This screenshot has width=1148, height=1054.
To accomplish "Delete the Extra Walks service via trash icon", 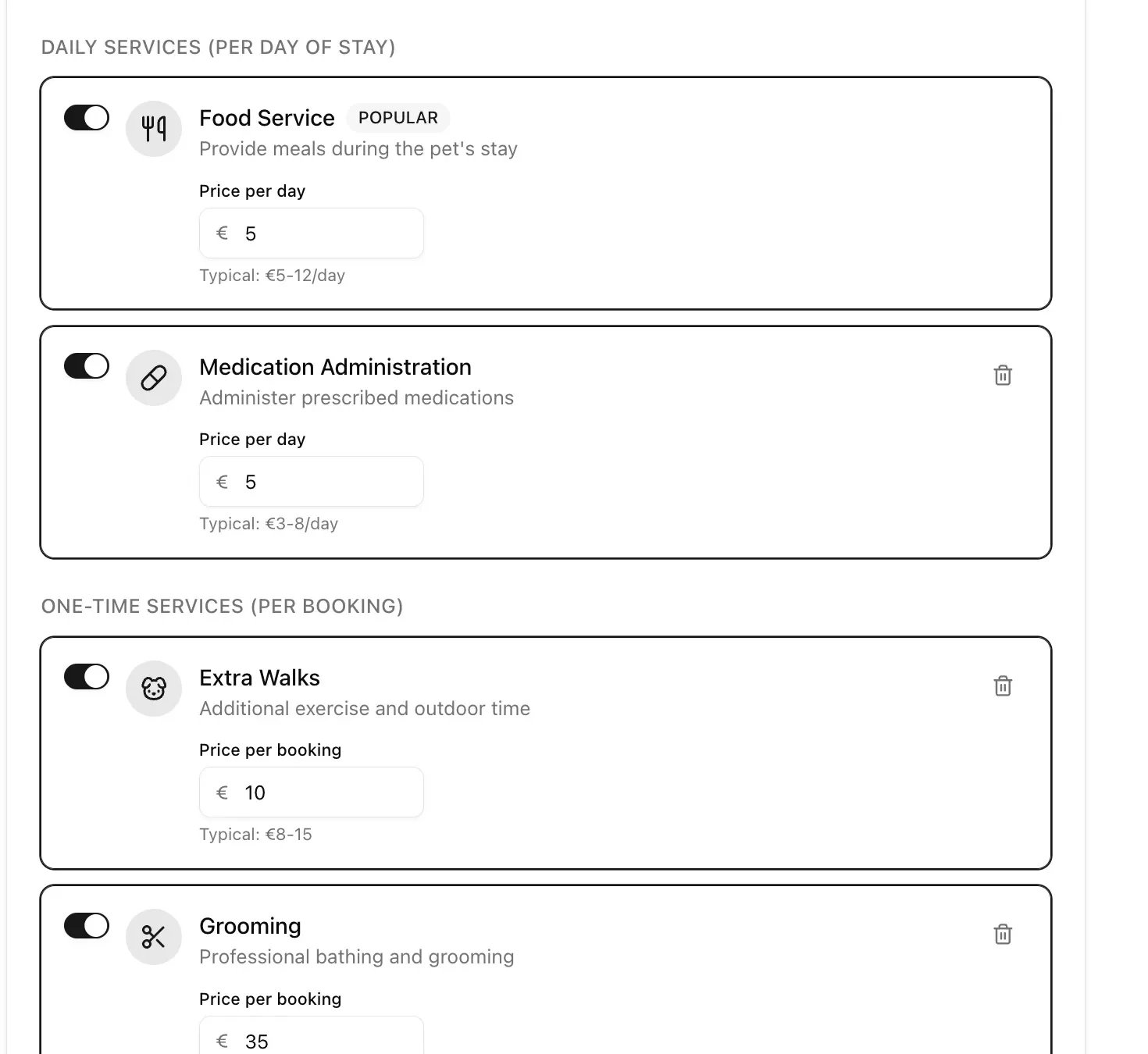I will click(x=1003, y=686).
